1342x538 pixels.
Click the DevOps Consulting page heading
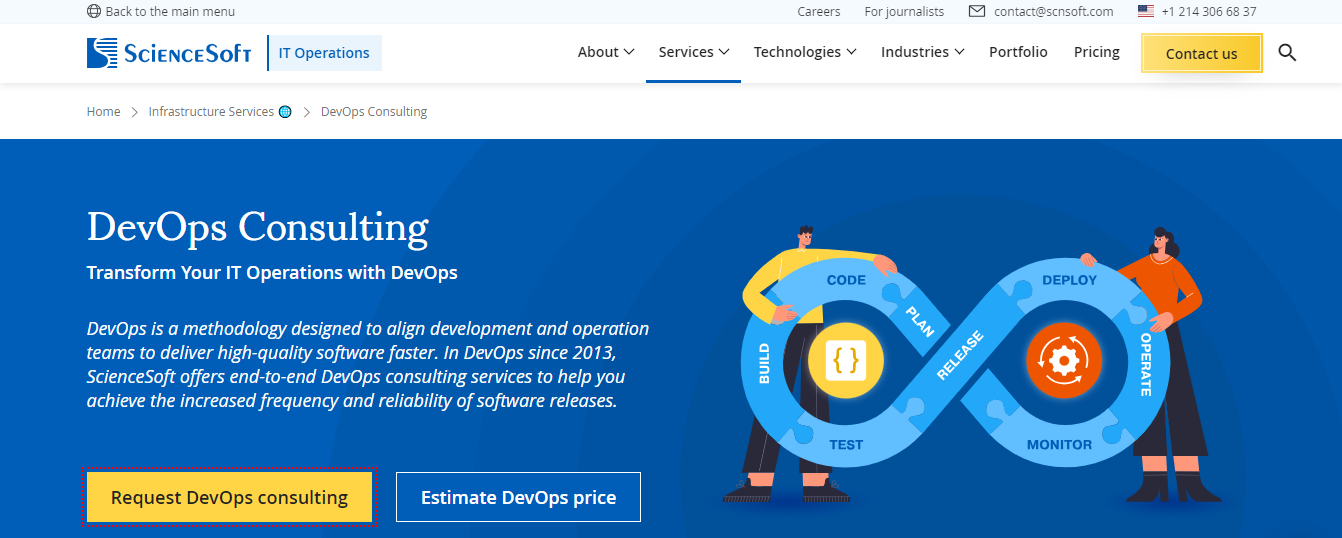coord(258,227)
